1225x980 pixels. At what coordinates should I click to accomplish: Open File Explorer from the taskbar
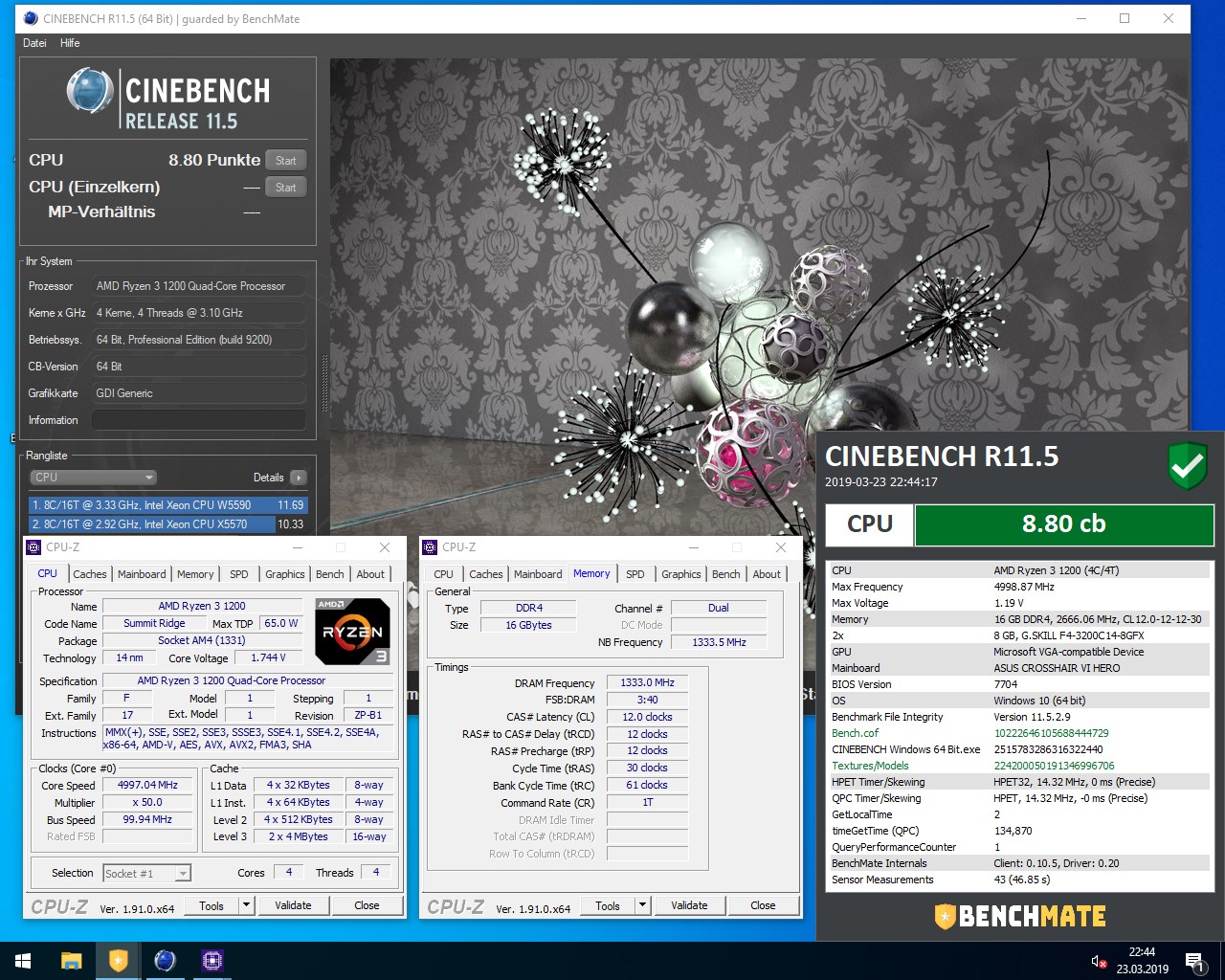click(71, 961)
